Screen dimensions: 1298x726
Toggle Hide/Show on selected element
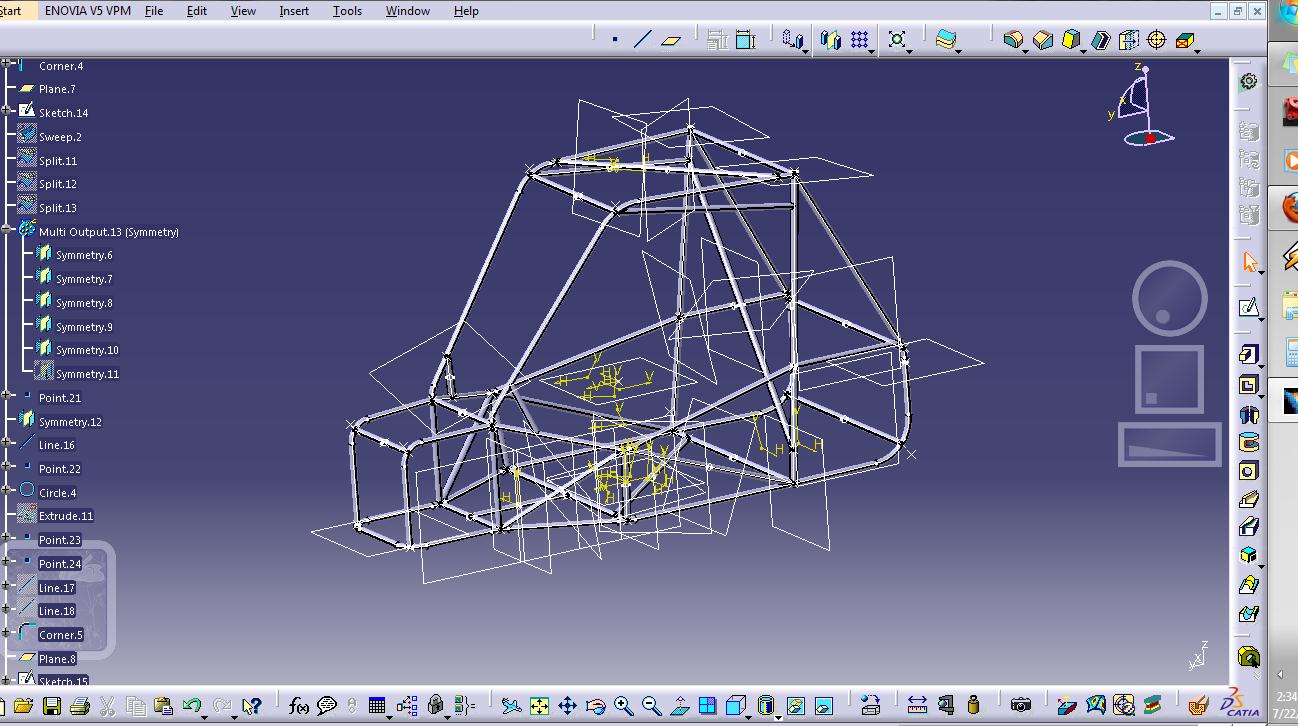795,706
